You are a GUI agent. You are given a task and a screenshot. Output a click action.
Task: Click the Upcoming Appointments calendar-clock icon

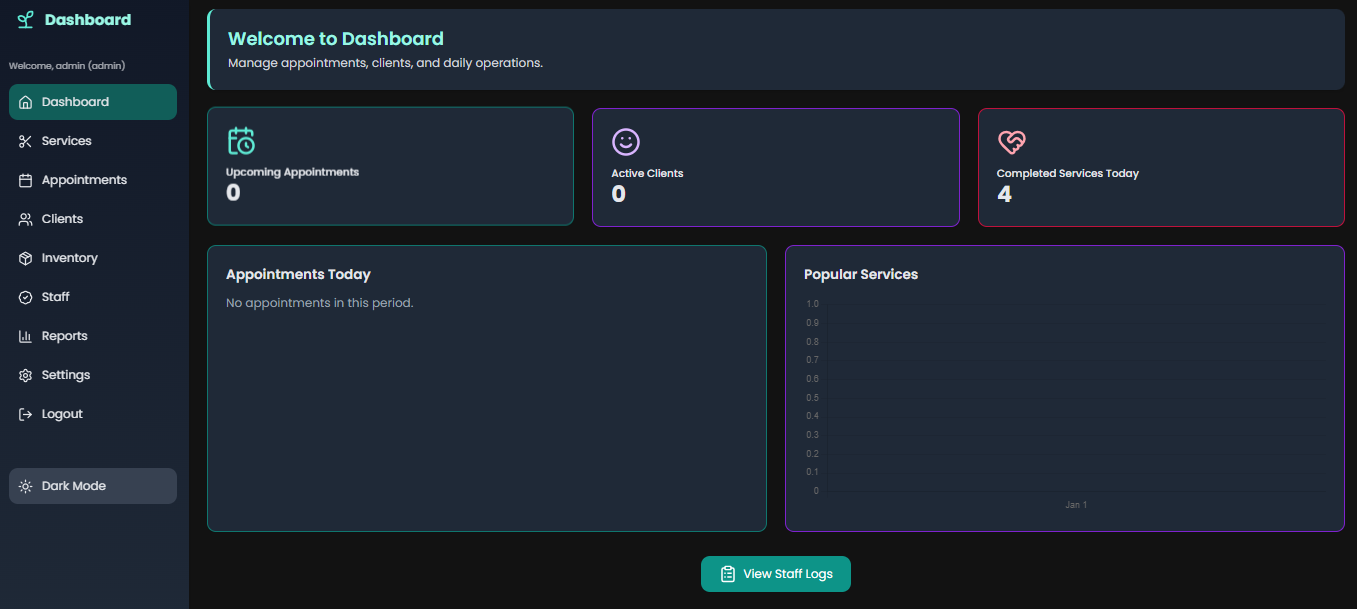tap(241, 141)
